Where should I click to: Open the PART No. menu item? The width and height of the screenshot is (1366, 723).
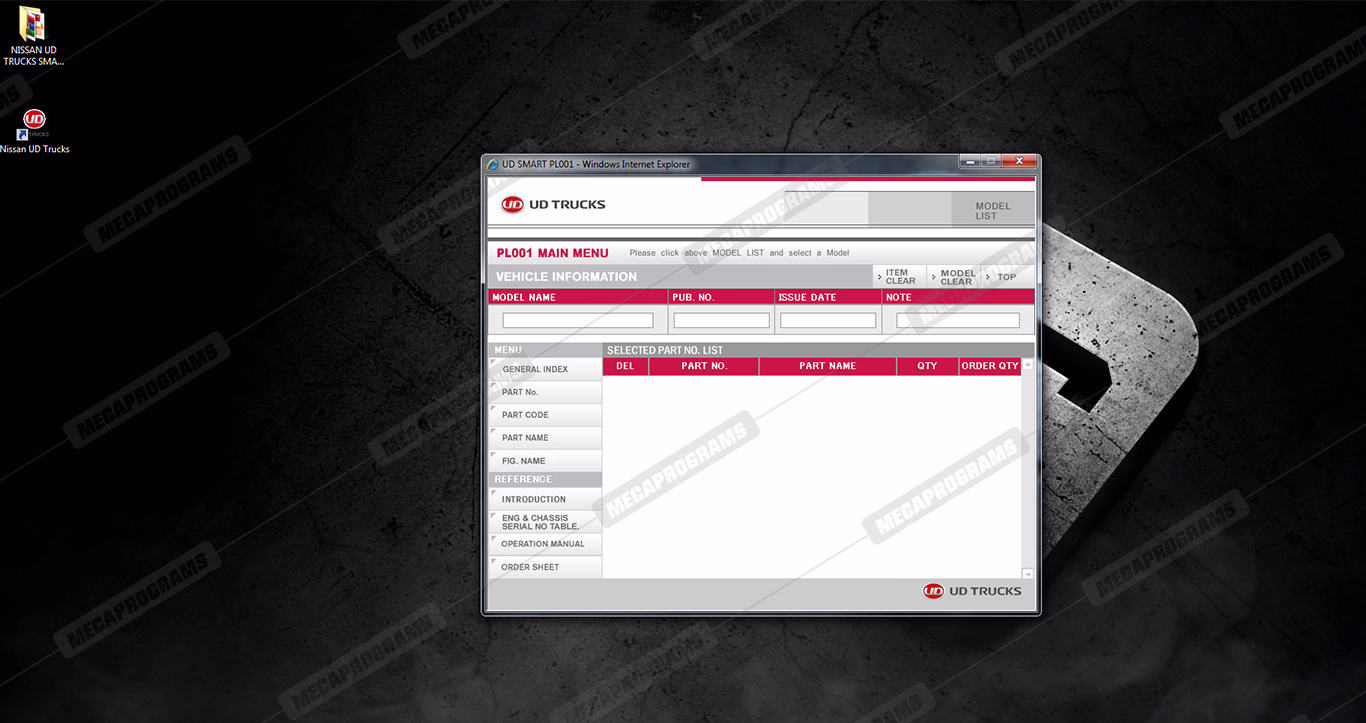[x=546, y=392]
